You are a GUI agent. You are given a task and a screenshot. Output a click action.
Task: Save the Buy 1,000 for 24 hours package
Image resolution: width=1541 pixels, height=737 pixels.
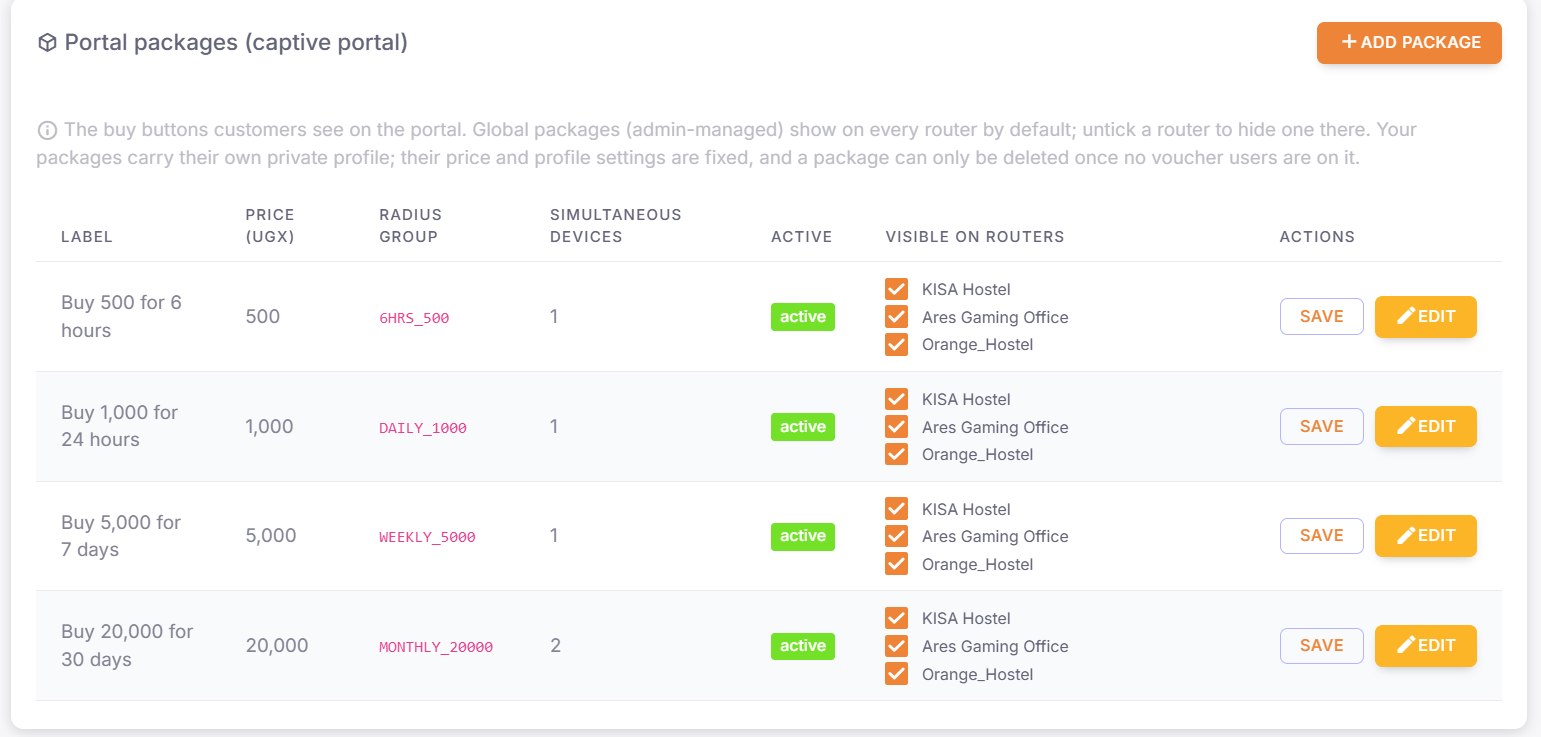[x=1322, y=426]
